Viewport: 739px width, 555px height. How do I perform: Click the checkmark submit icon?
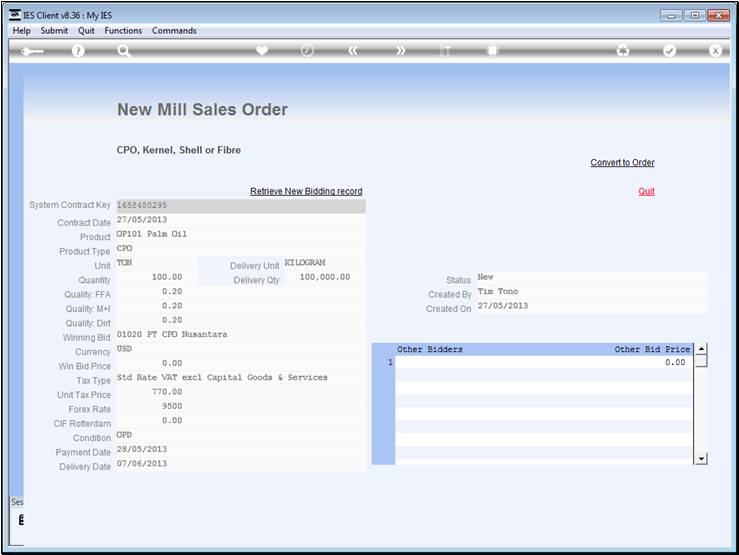coord(669,50)
